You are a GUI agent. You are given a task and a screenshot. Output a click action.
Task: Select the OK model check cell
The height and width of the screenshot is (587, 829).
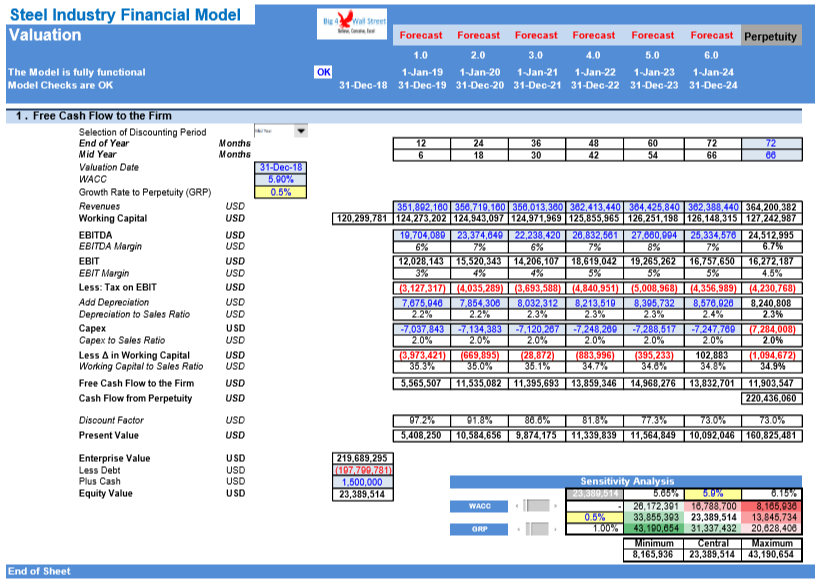pos(324,72)
